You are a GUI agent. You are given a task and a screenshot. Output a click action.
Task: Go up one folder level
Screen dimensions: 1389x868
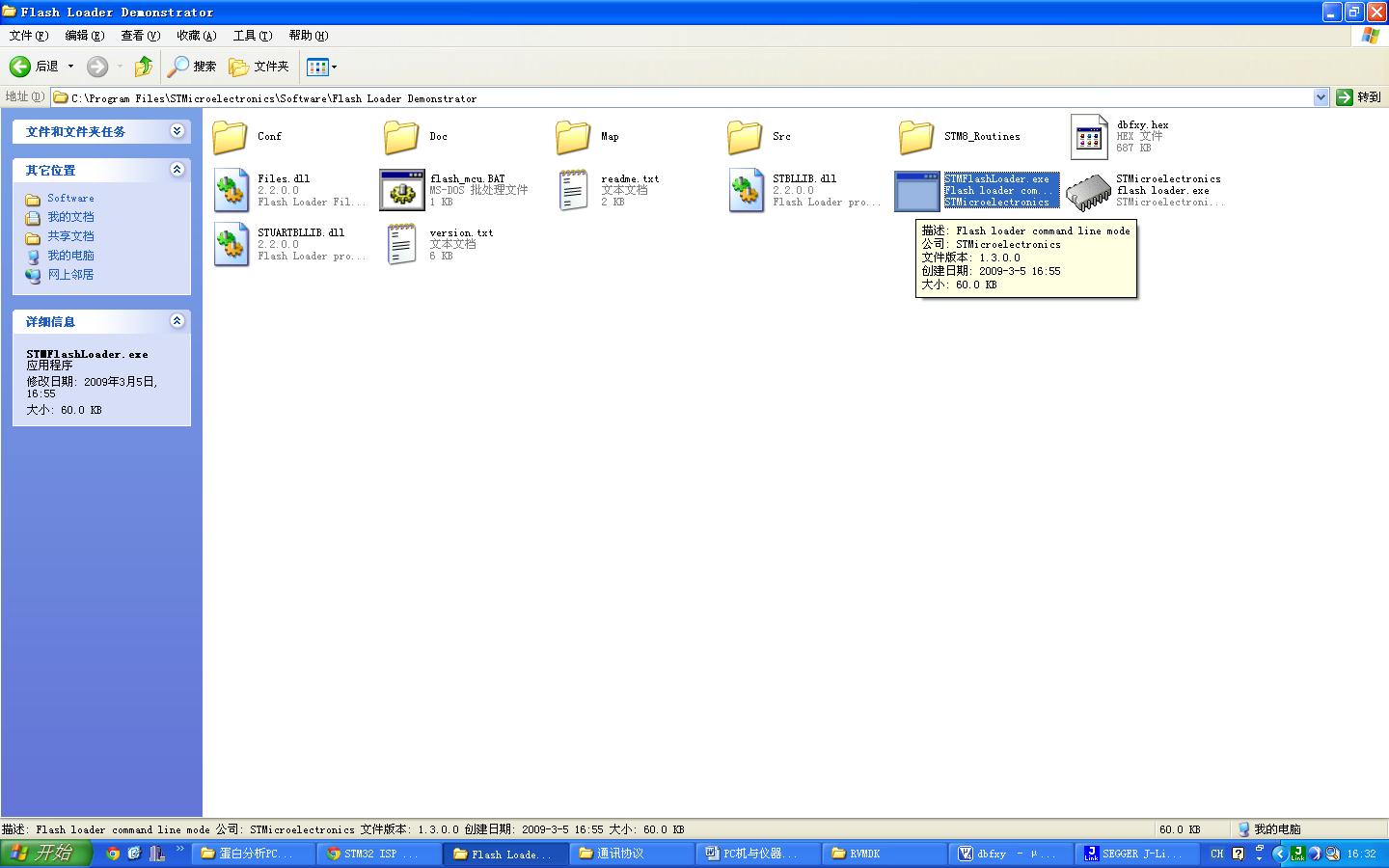coord(144,67)
